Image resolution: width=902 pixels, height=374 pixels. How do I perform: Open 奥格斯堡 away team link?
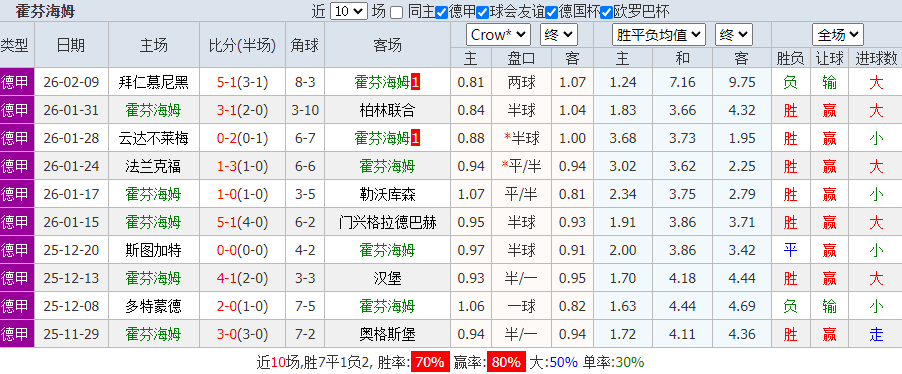[387, 334]
